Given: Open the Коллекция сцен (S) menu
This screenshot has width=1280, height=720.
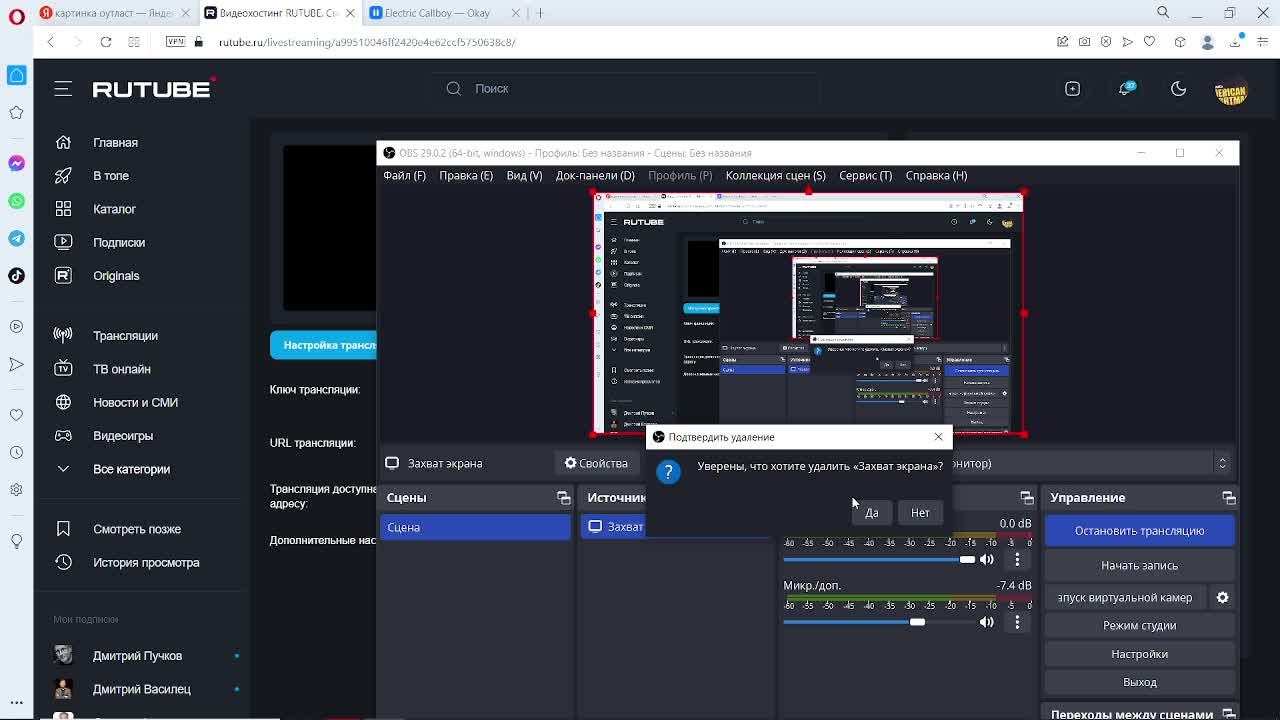Looking at the screenshot, I should pyautogui.click(x=776, y=175).
